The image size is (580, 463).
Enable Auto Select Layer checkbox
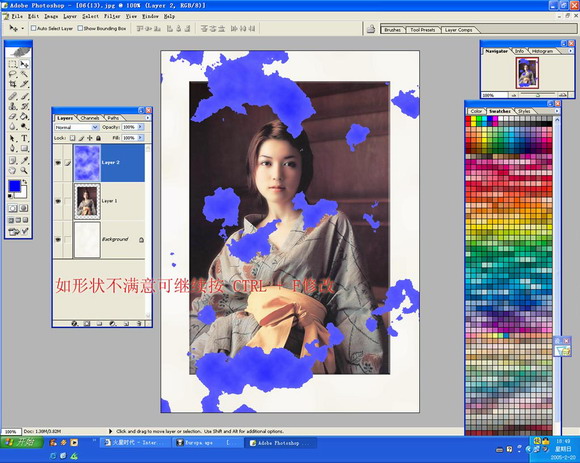click(33, 28)
